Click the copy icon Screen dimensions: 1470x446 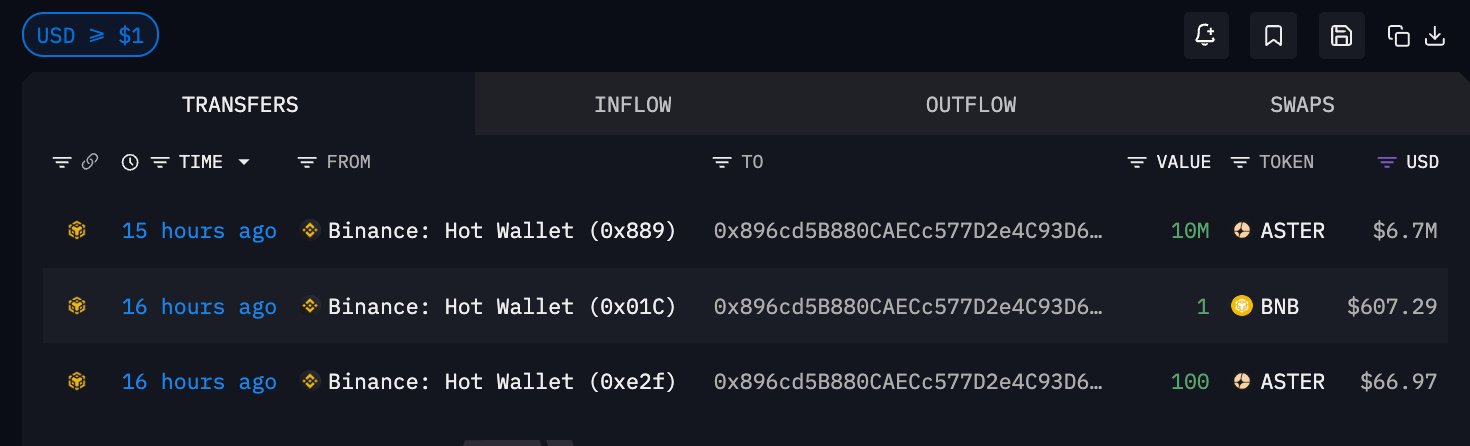pyautogui.click(x=1398, y=36)
